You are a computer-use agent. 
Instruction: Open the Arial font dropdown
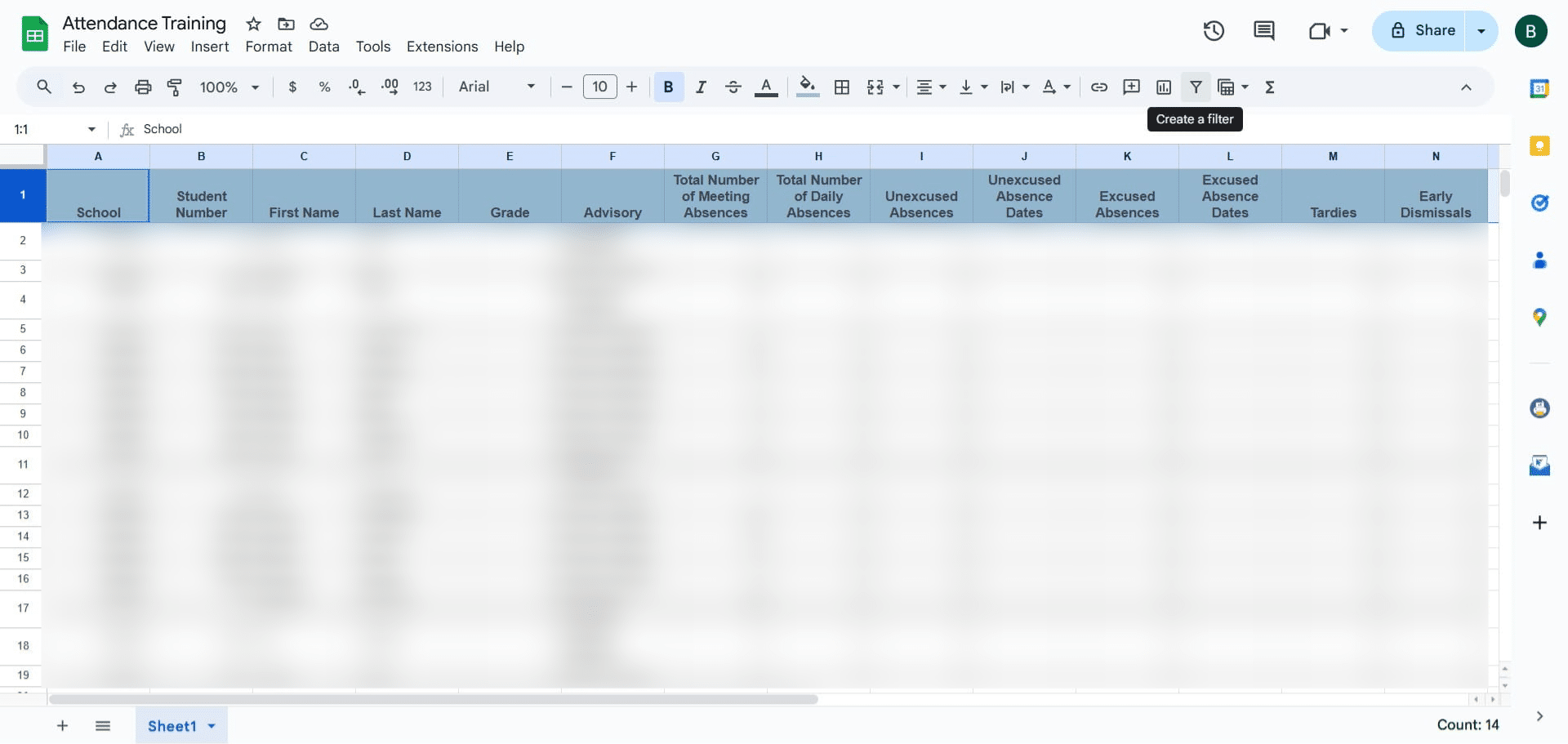click(x=497, y=87)
